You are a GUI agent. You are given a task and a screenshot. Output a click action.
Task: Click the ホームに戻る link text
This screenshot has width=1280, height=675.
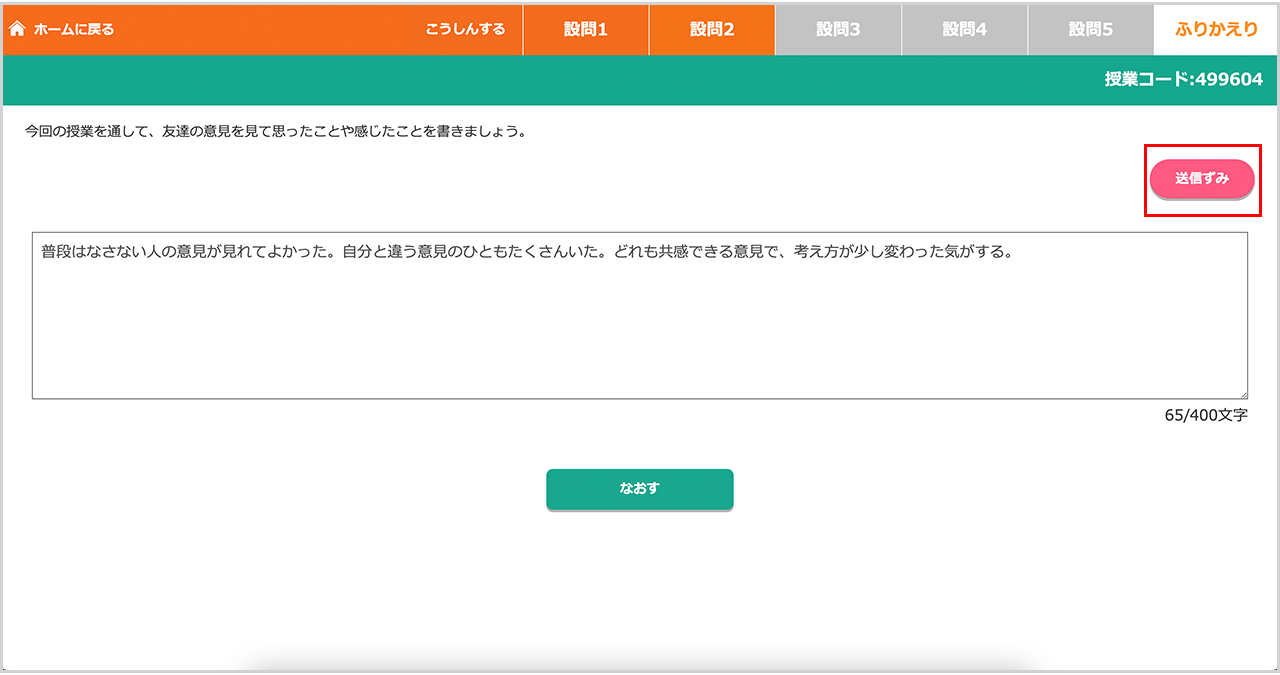(74, 29)
